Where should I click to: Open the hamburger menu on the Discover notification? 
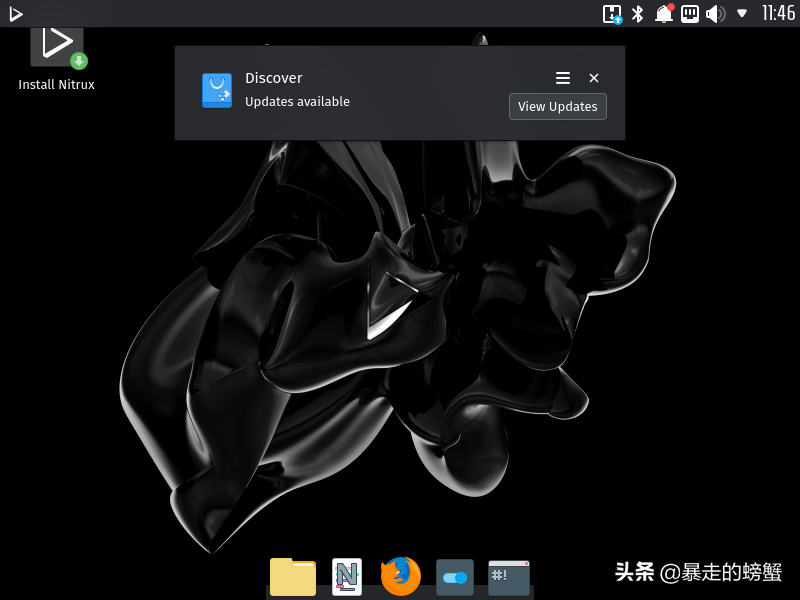tap(562, 78)
